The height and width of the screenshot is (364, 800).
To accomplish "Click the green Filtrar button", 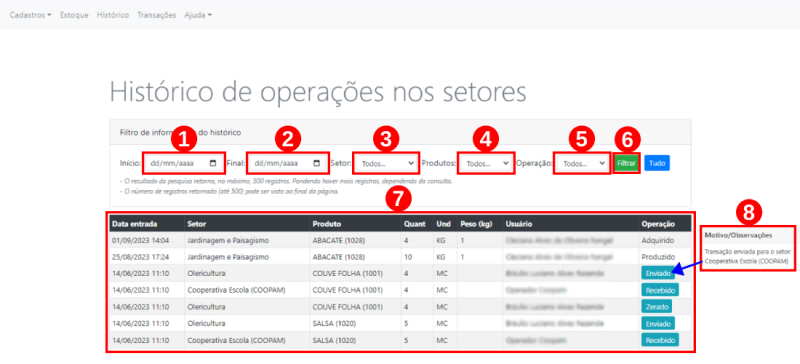I will click(626, 163).
